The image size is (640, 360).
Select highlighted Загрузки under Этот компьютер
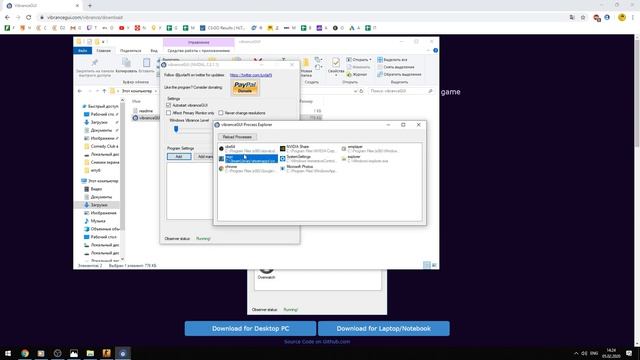pos(96,205)
